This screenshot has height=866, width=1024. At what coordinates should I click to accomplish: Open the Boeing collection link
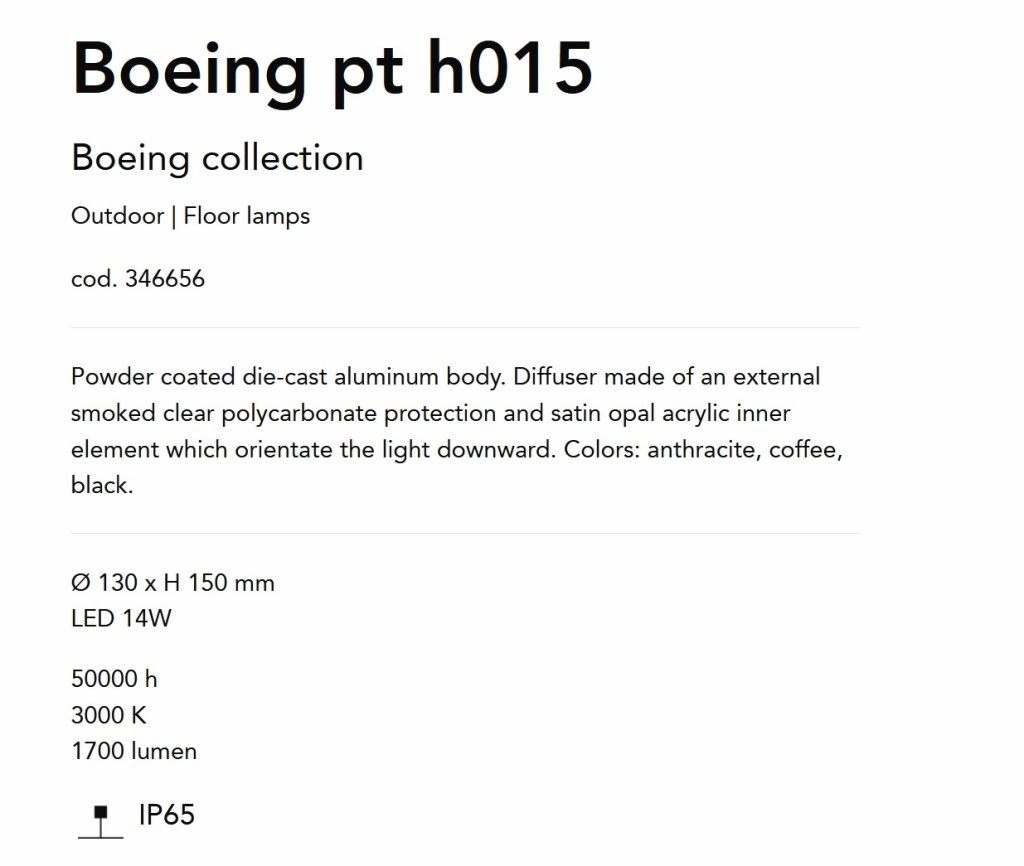[217, 159]
